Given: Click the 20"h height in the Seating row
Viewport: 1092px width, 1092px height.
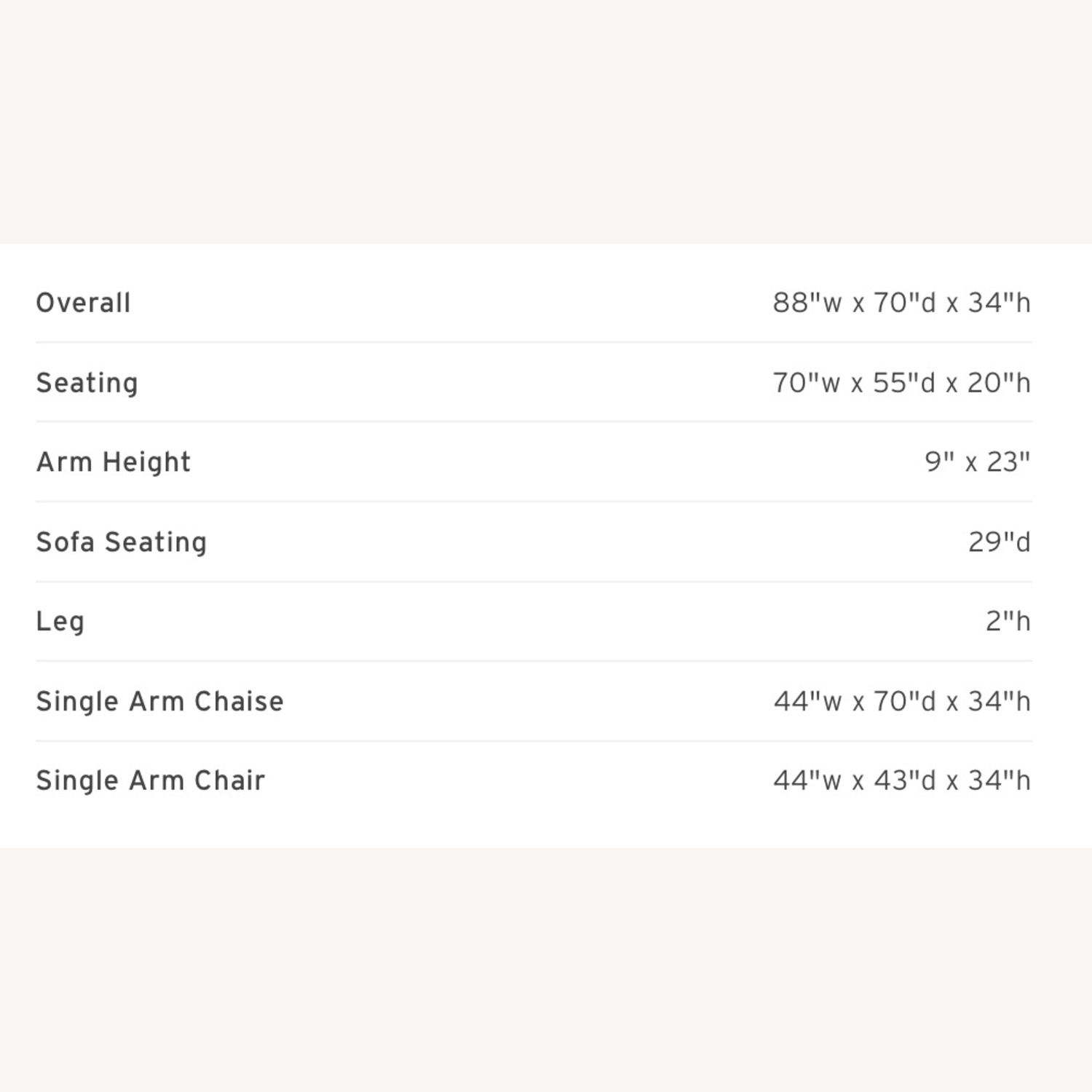Looking at the screenshot, I should pyautogui.click(x=999, y=383).
